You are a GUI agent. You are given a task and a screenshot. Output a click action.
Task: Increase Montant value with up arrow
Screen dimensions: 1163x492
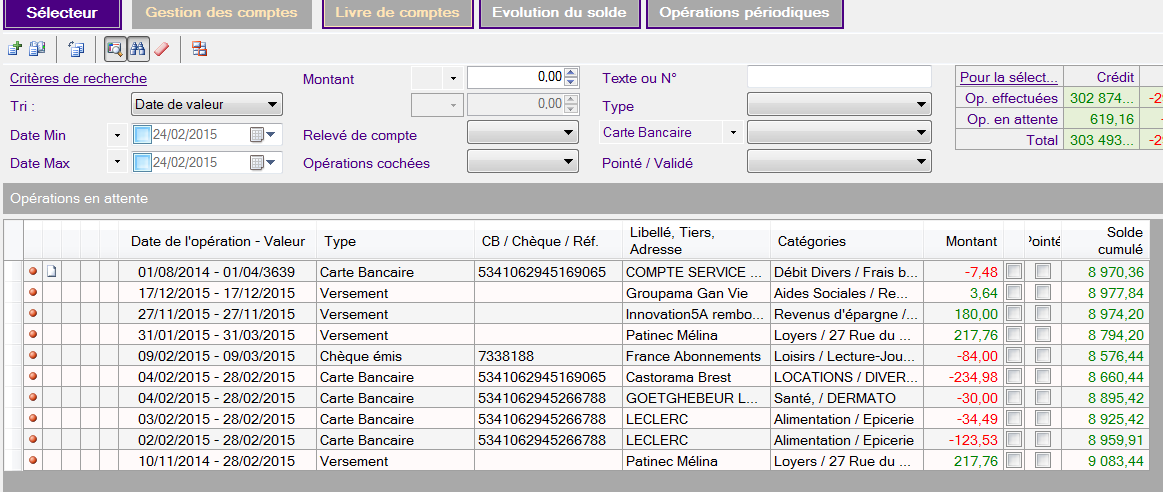(571, 72)
